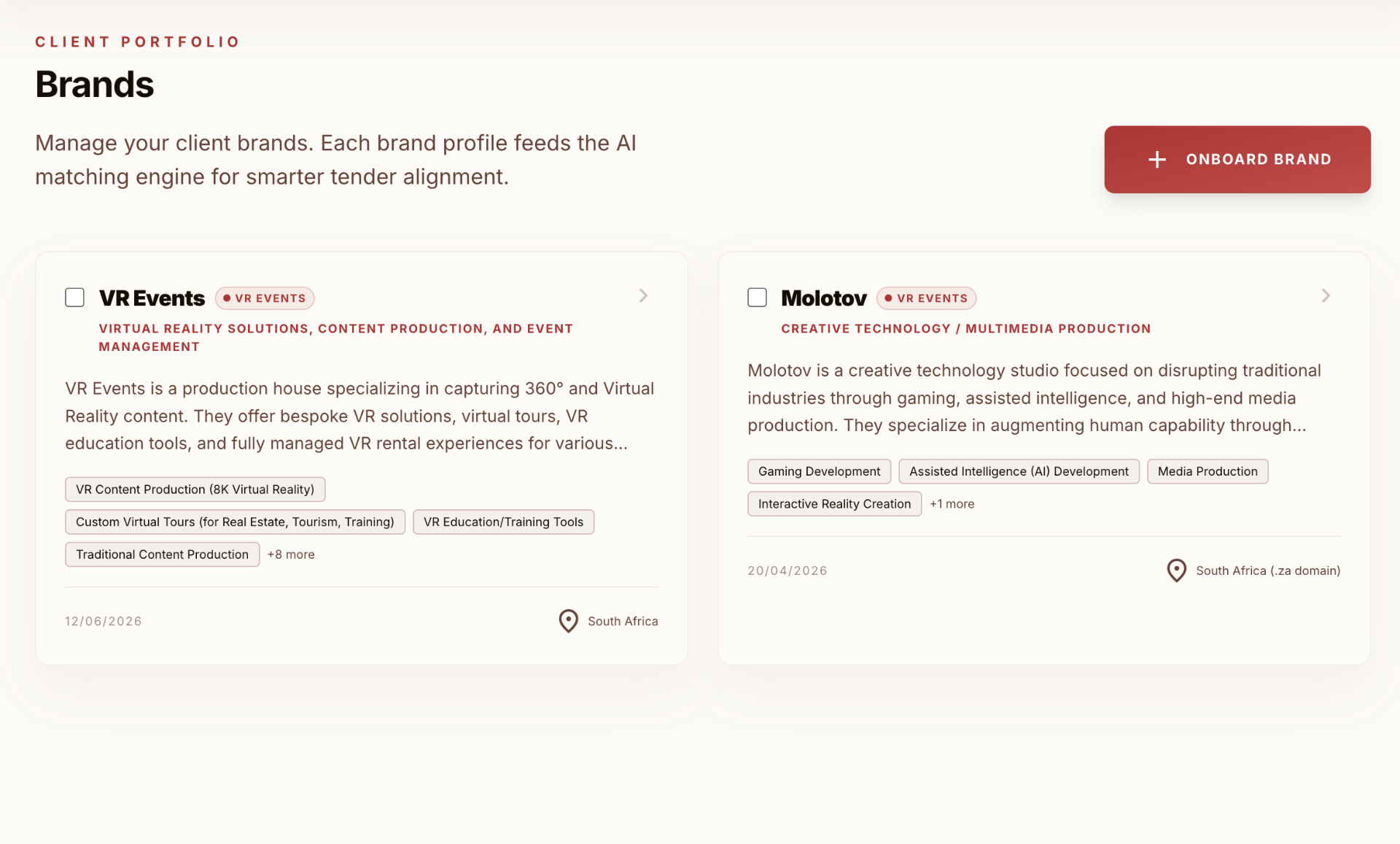This screenshot has height=844, width=1400.
Task: Click Assisted Intelligence (AI) Development tag
Action: point(1019,471)
